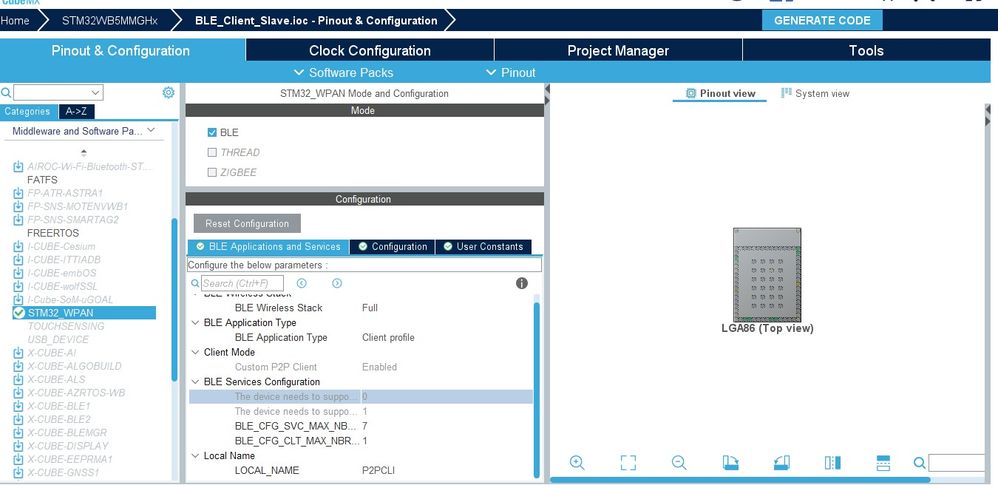The width and height of the screenshot is (998, 488).
Task: Click the collapse arrow above FATFS list
Action: click(83, 153)
